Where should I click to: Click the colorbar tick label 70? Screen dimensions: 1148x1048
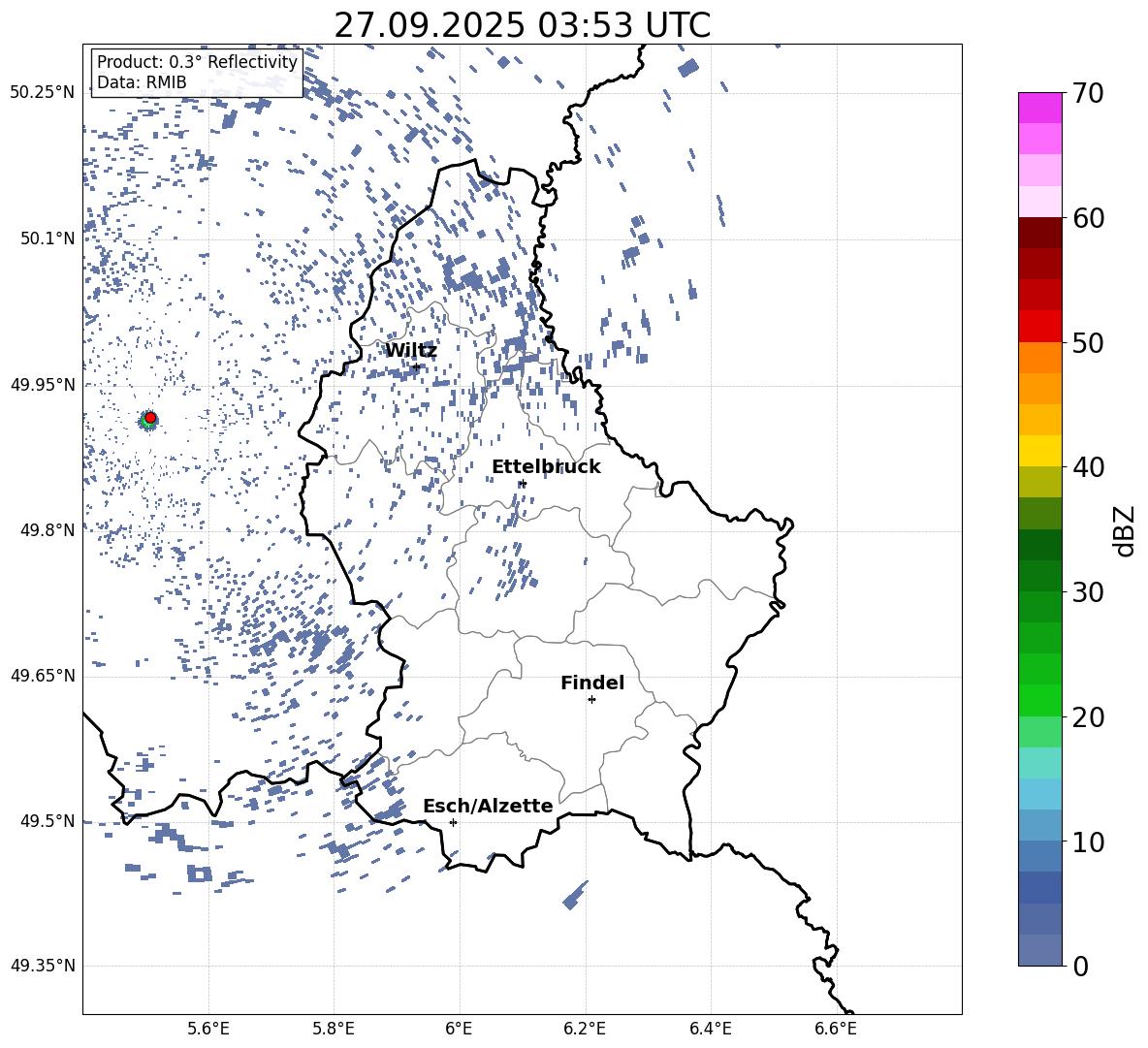coord(1089,94)
